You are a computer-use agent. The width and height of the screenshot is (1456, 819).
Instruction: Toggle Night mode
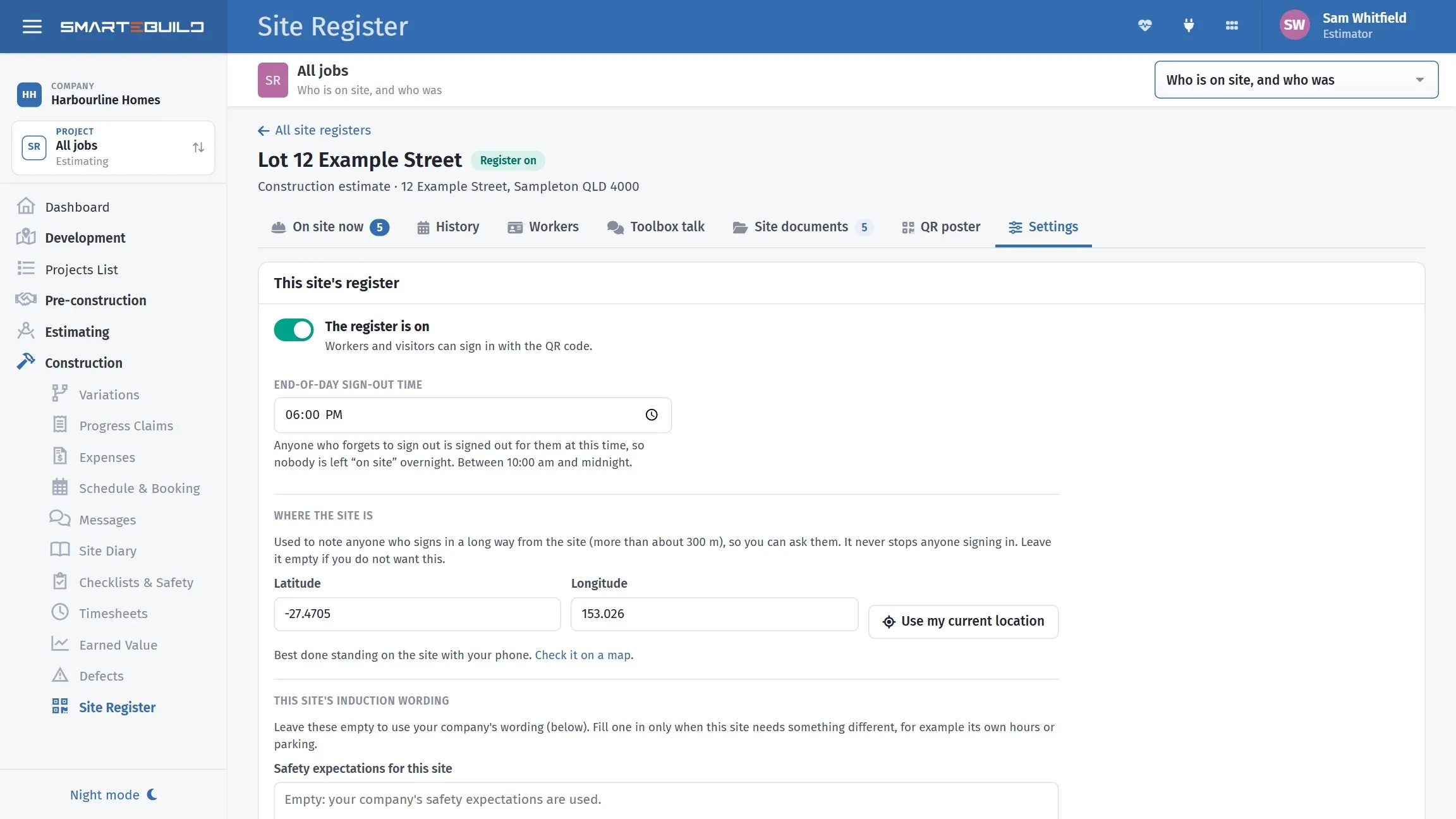coord(114,794)
